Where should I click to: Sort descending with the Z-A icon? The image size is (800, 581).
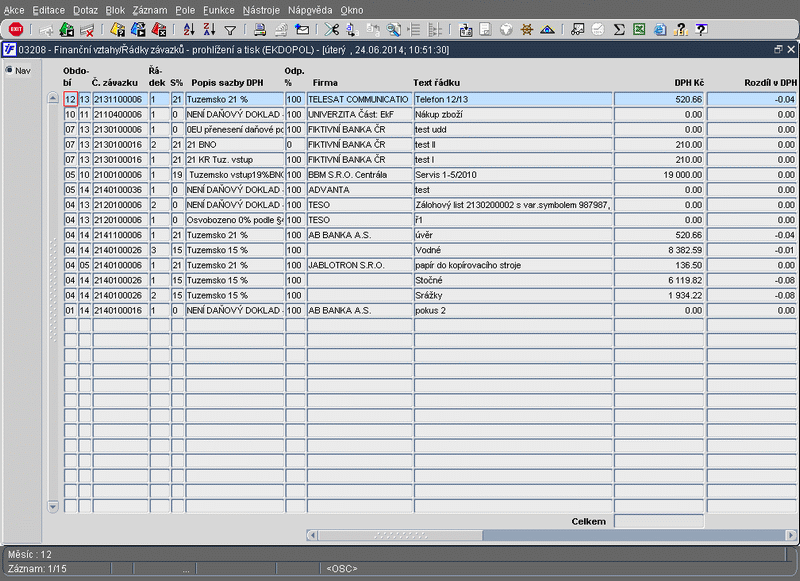point(208,30)
